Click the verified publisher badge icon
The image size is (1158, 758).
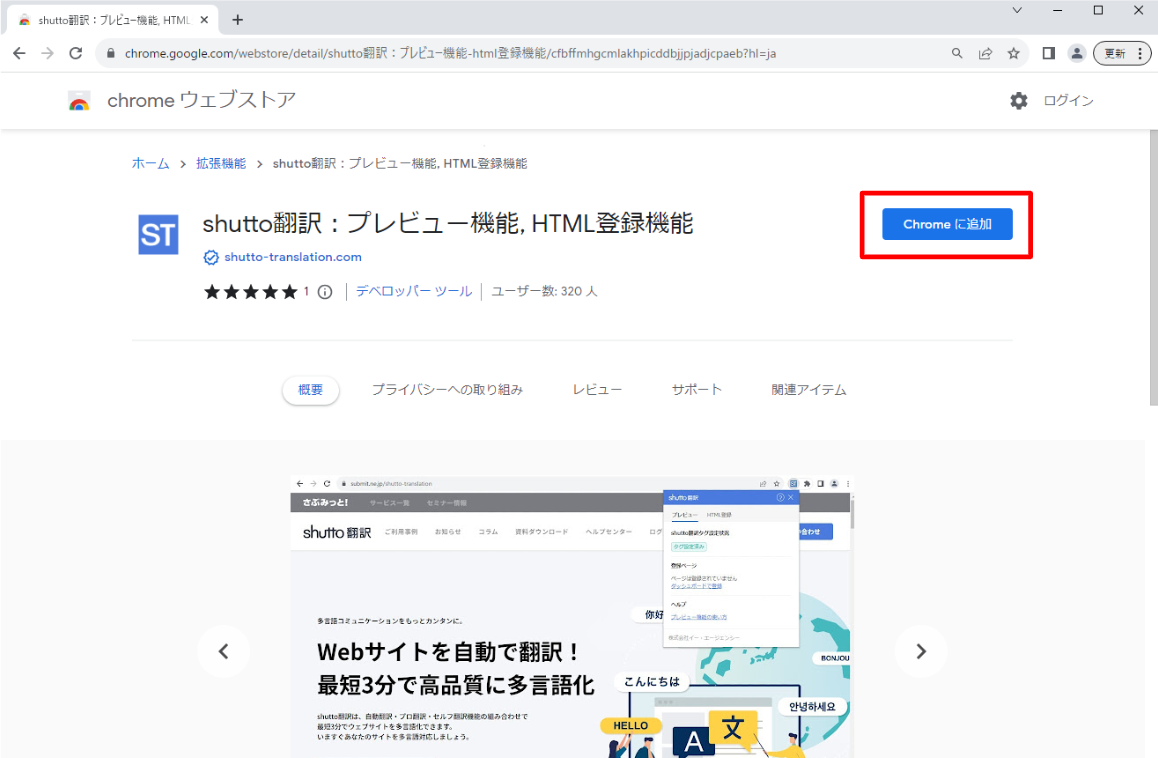click(211, 257)
